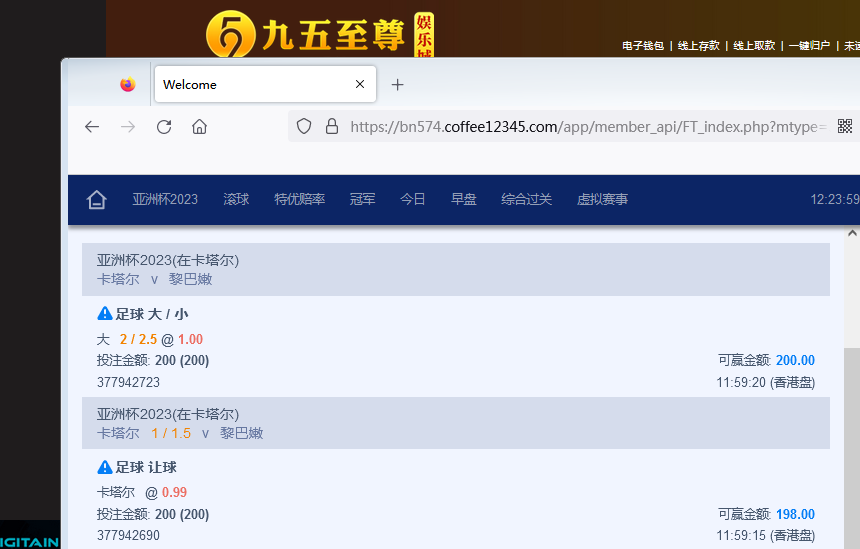Image resolution: width=860 pixels, height=549 pixels.
Task: Reload the current page
Action: [164, 127]
